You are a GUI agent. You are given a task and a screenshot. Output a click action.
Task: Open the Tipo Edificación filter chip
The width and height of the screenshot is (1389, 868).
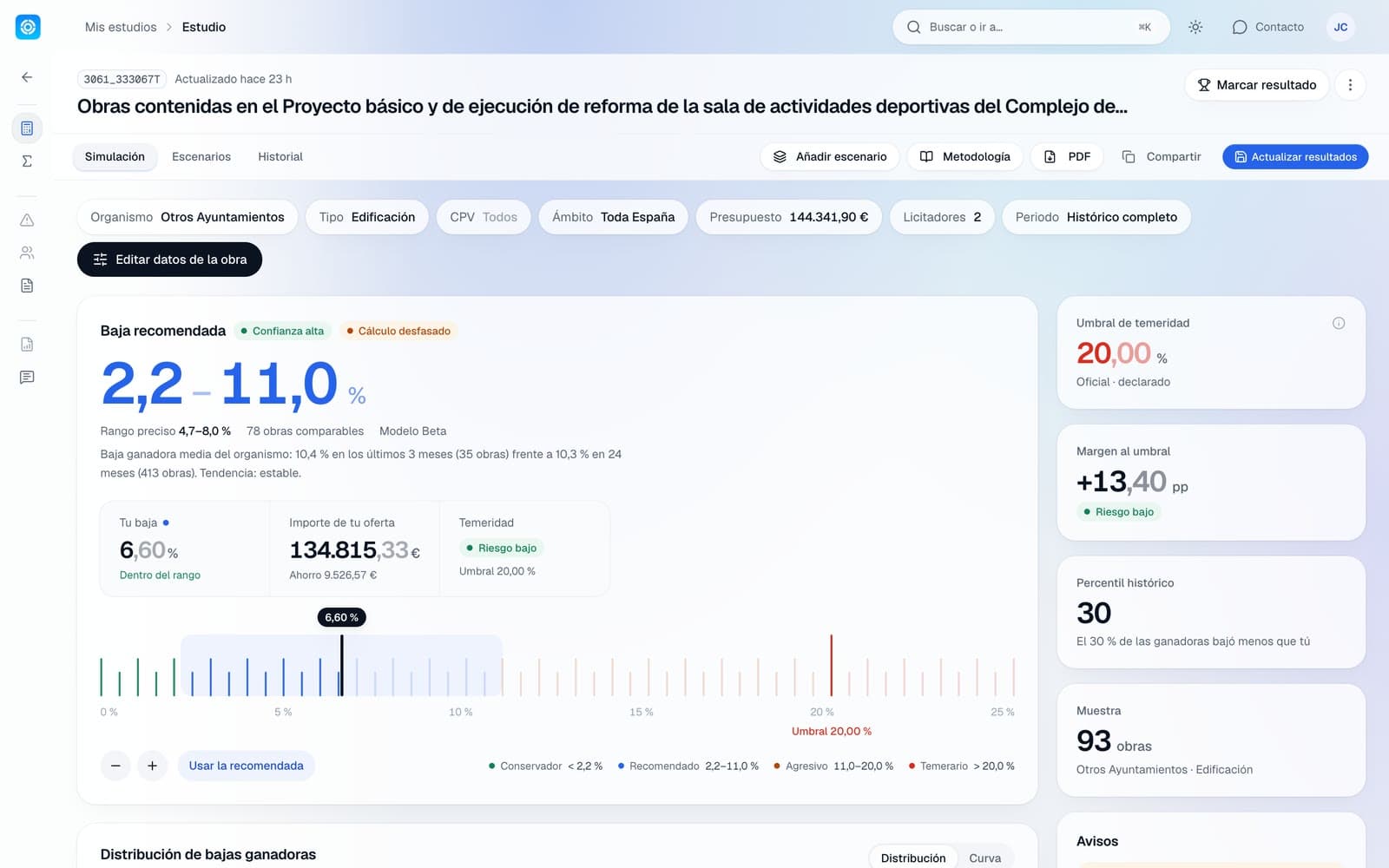coord(367,217)
